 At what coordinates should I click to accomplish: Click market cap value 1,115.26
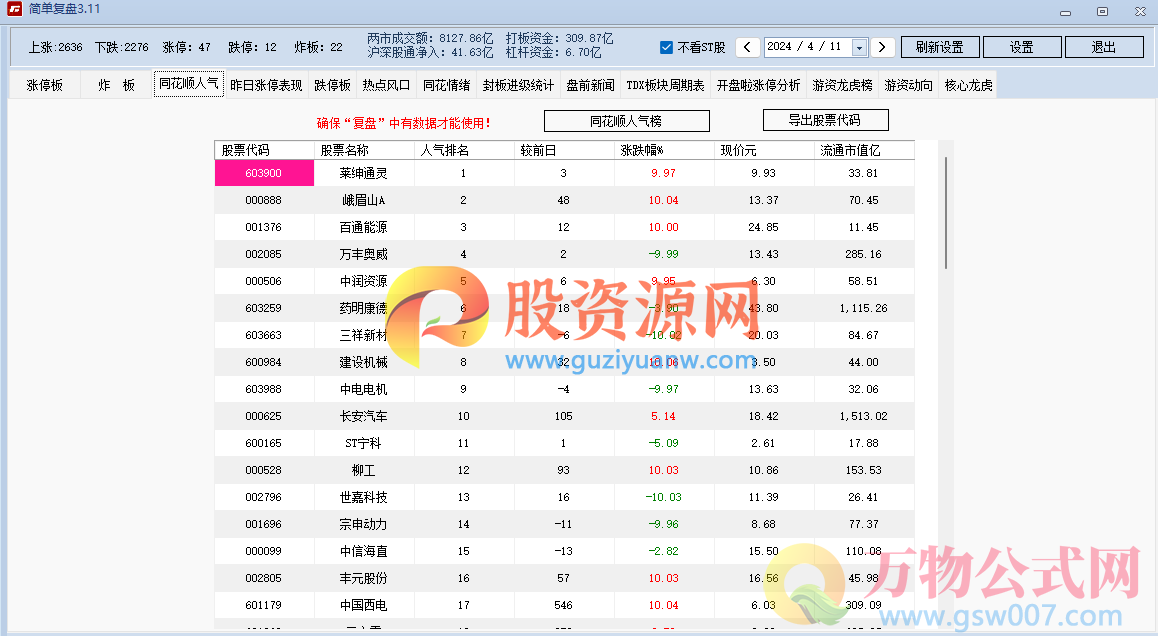point(863,308)
